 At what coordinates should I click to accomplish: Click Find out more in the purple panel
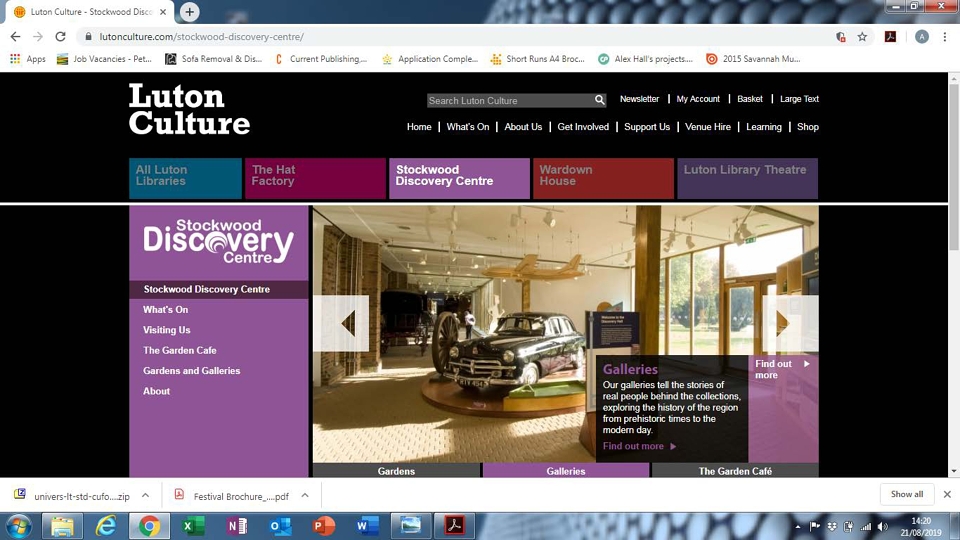[x=782, y=369]
